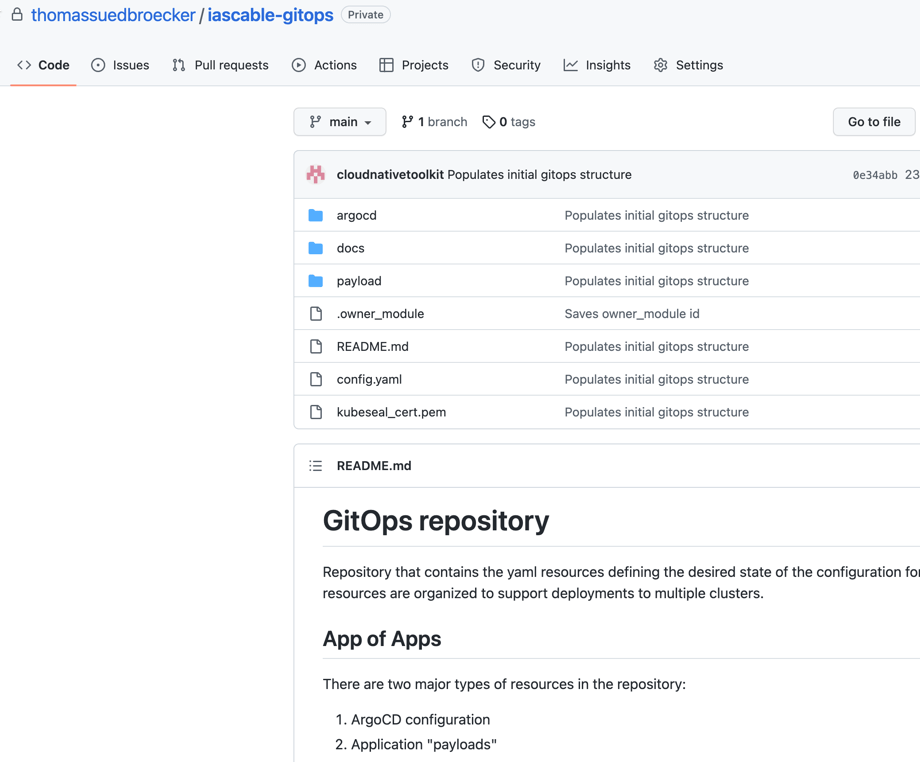Open the Issues tab

[120, 65]
